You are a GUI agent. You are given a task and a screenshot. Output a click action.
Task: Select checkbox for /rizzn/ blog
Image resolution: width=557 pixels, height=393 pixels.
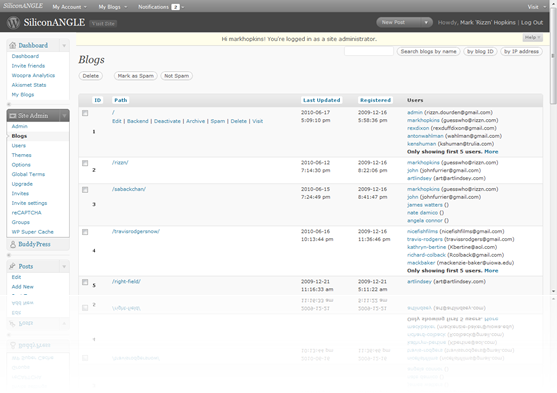(x=85, y=163)
